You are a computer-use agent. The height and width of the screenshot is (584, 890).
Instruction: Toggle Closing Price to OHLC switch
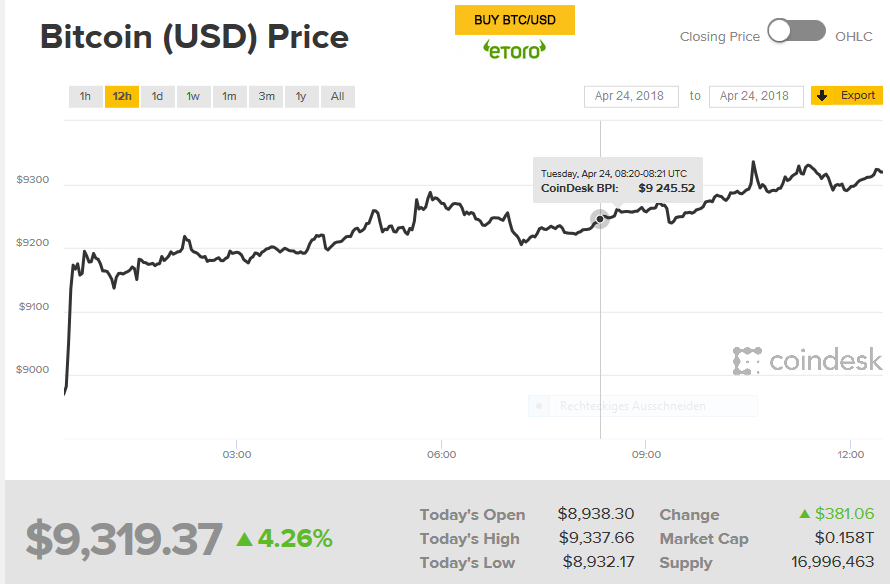coord(797,32)
